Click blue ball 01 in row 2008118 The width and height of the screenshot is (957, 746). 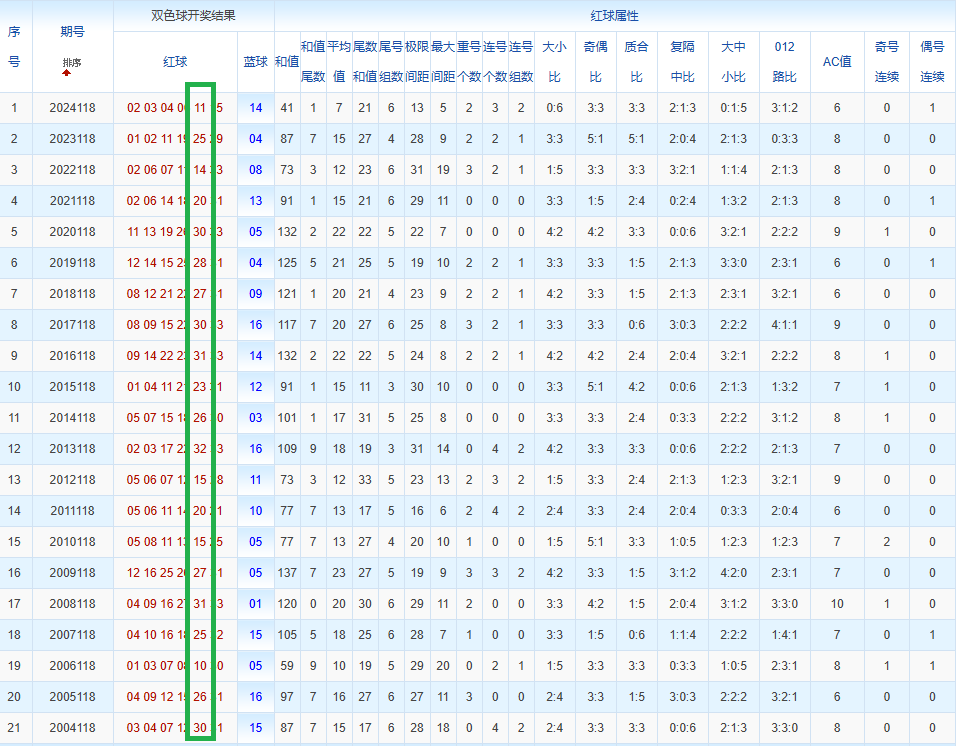(x=256, y=604)
